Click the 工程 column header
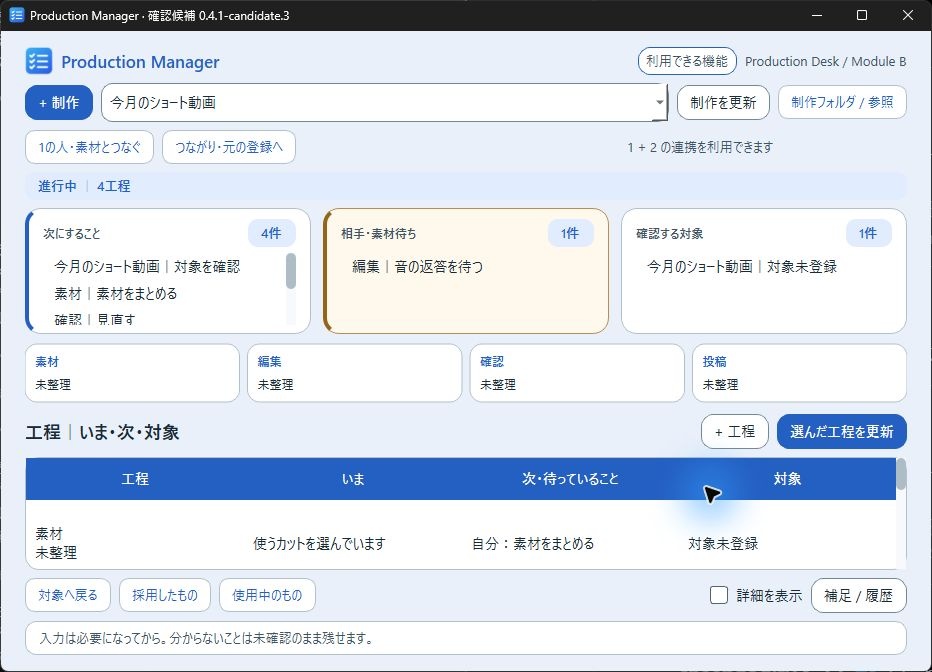 tap(135, 479)
